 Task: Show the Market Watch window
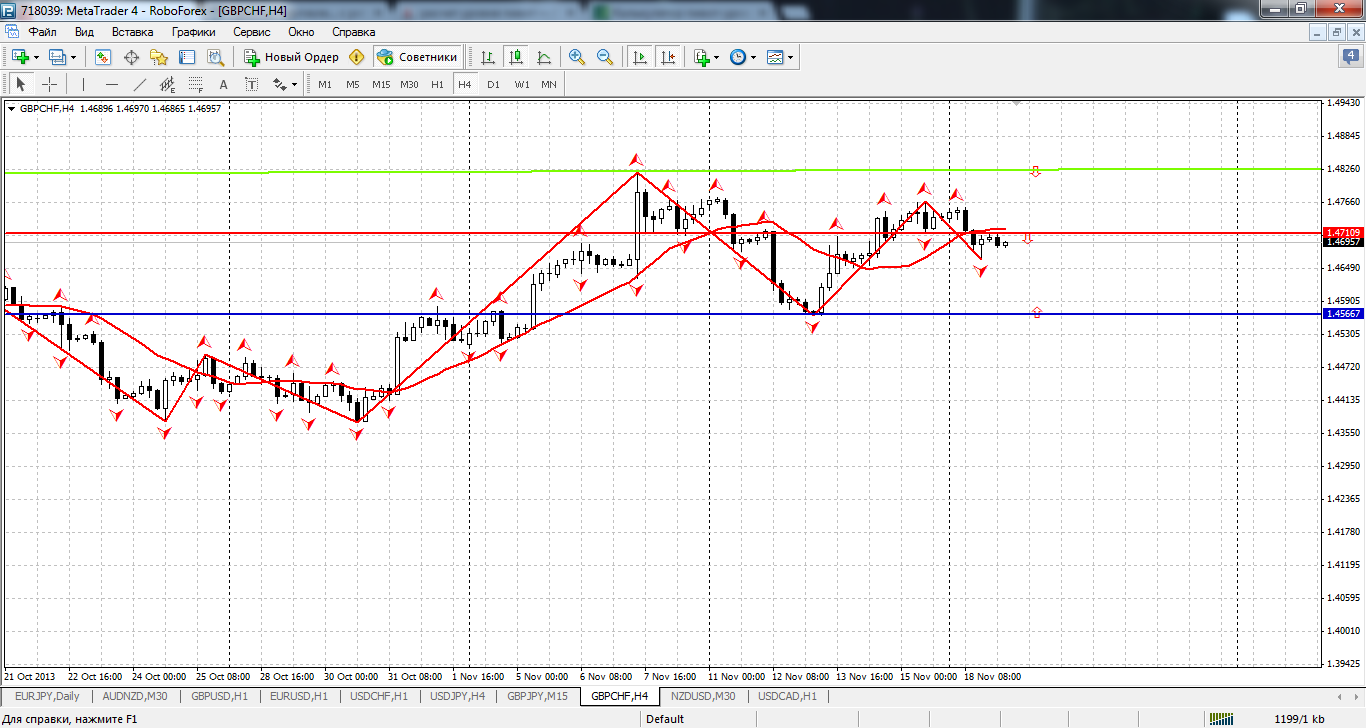pos(102,57)
